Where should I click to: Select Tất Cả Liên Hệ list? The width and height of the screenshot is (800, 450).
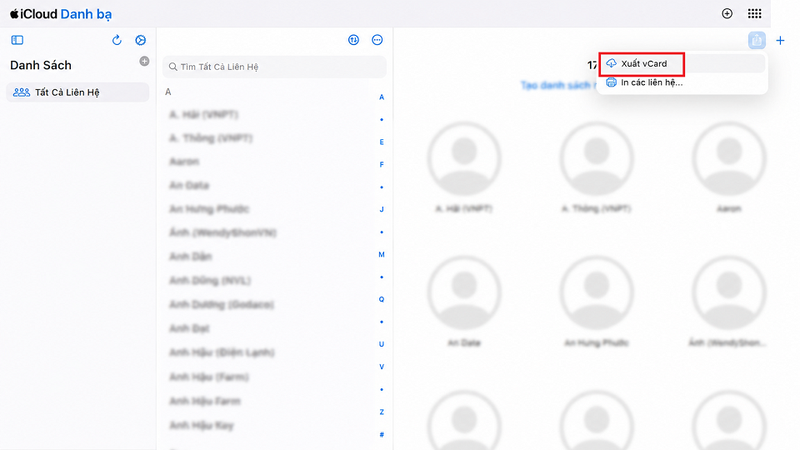tap(78, 92)
